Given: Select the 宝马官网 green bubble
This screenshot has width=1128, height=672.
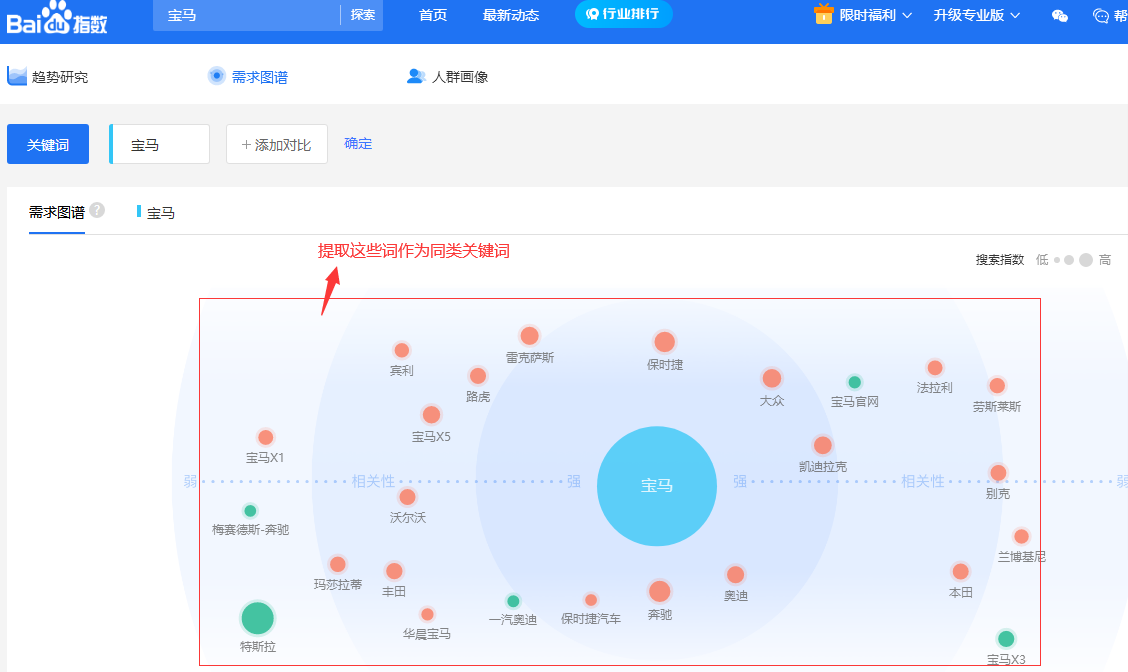Looking at the screenshot, I should (x=855, y=382).
